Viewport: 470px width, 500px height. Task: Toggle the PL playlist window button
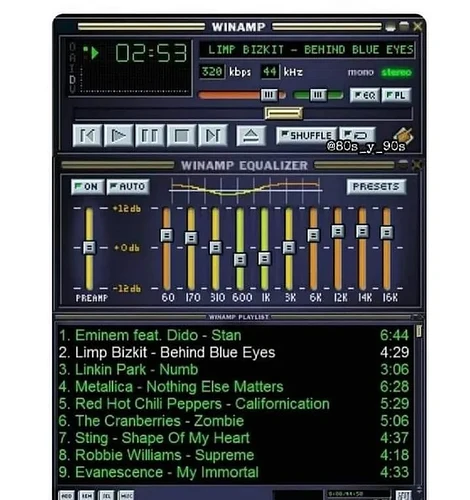click(x=396, y=95)
